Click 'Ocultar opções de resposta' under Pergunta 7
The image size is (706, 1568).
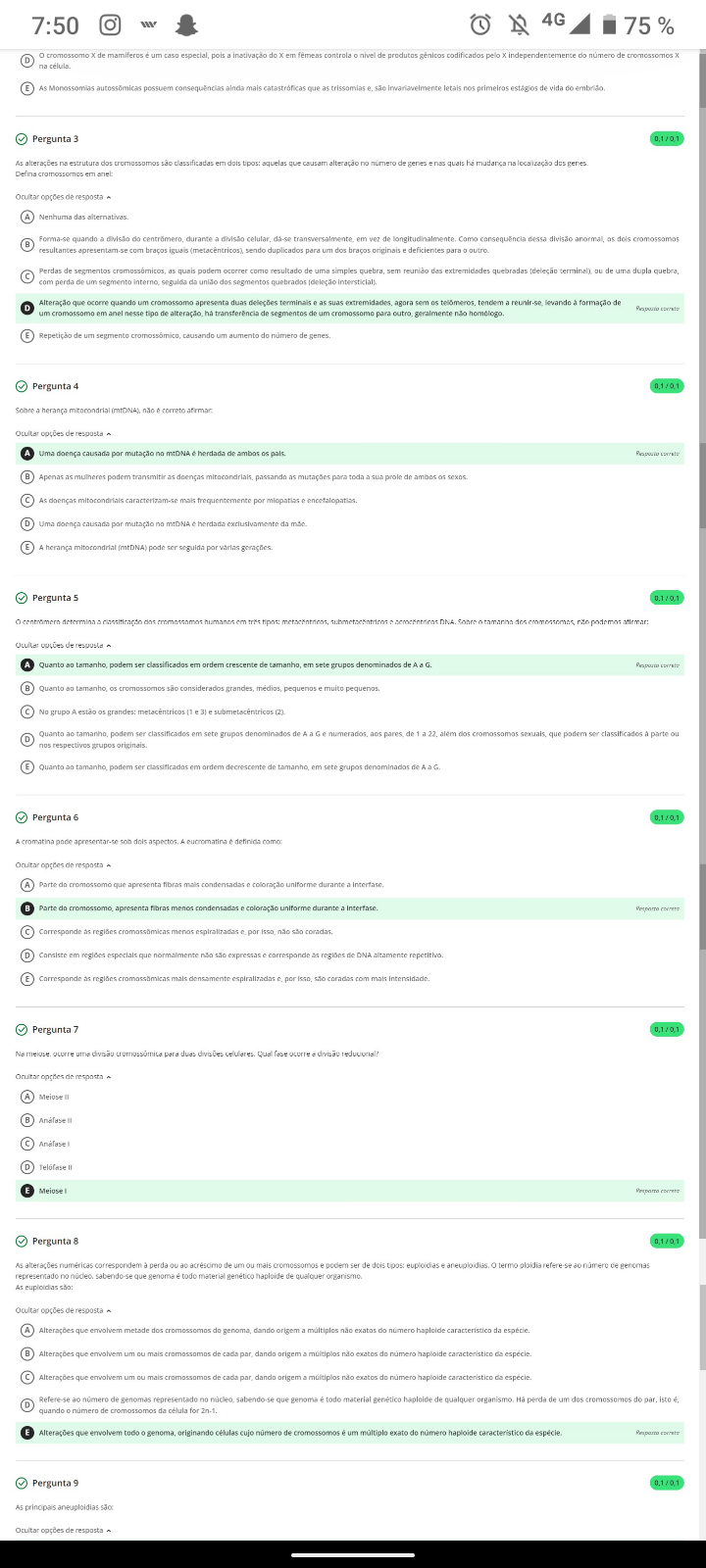tap(63, 1077)
